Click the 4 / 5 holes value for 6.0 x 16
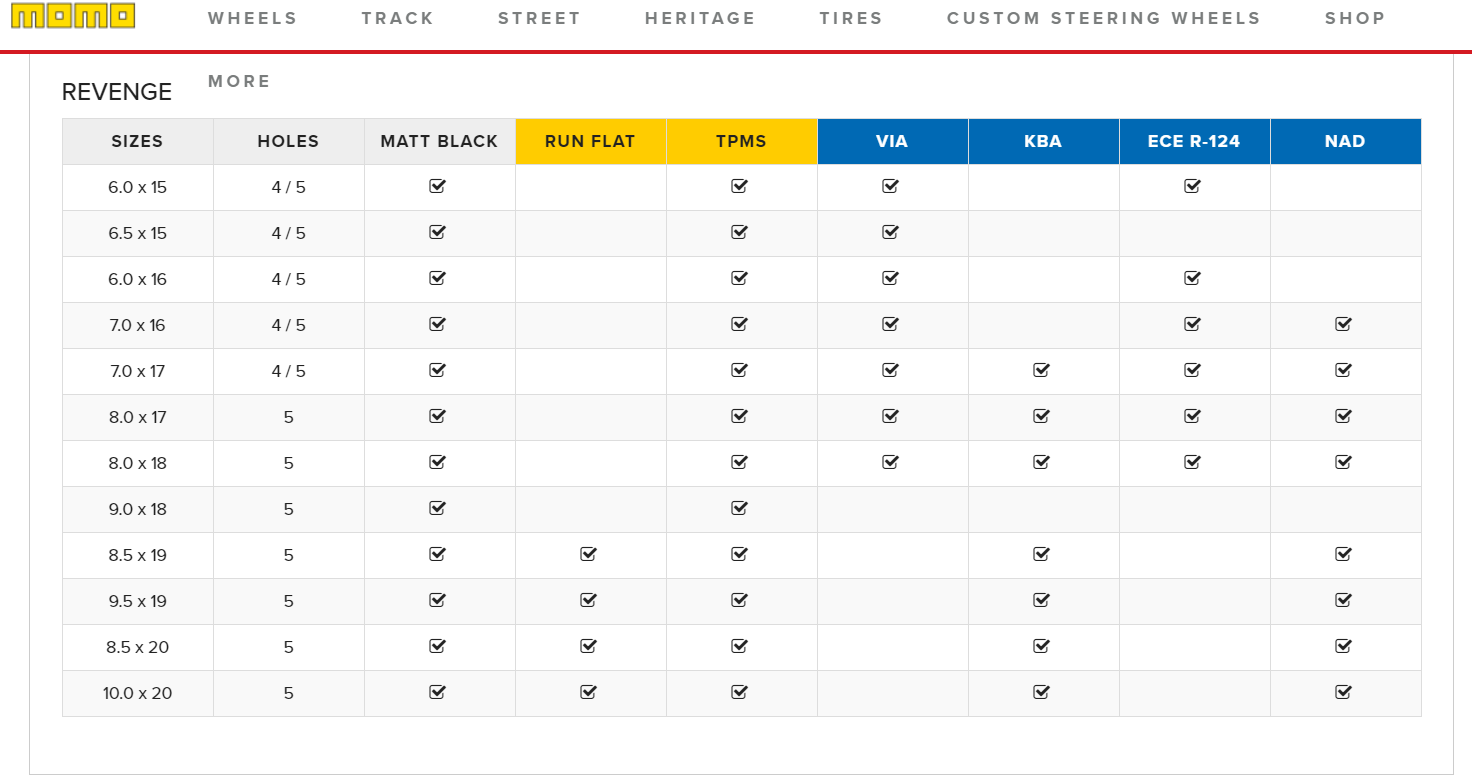This screenshot has width=1472, height=782. (x=289, y=279)
